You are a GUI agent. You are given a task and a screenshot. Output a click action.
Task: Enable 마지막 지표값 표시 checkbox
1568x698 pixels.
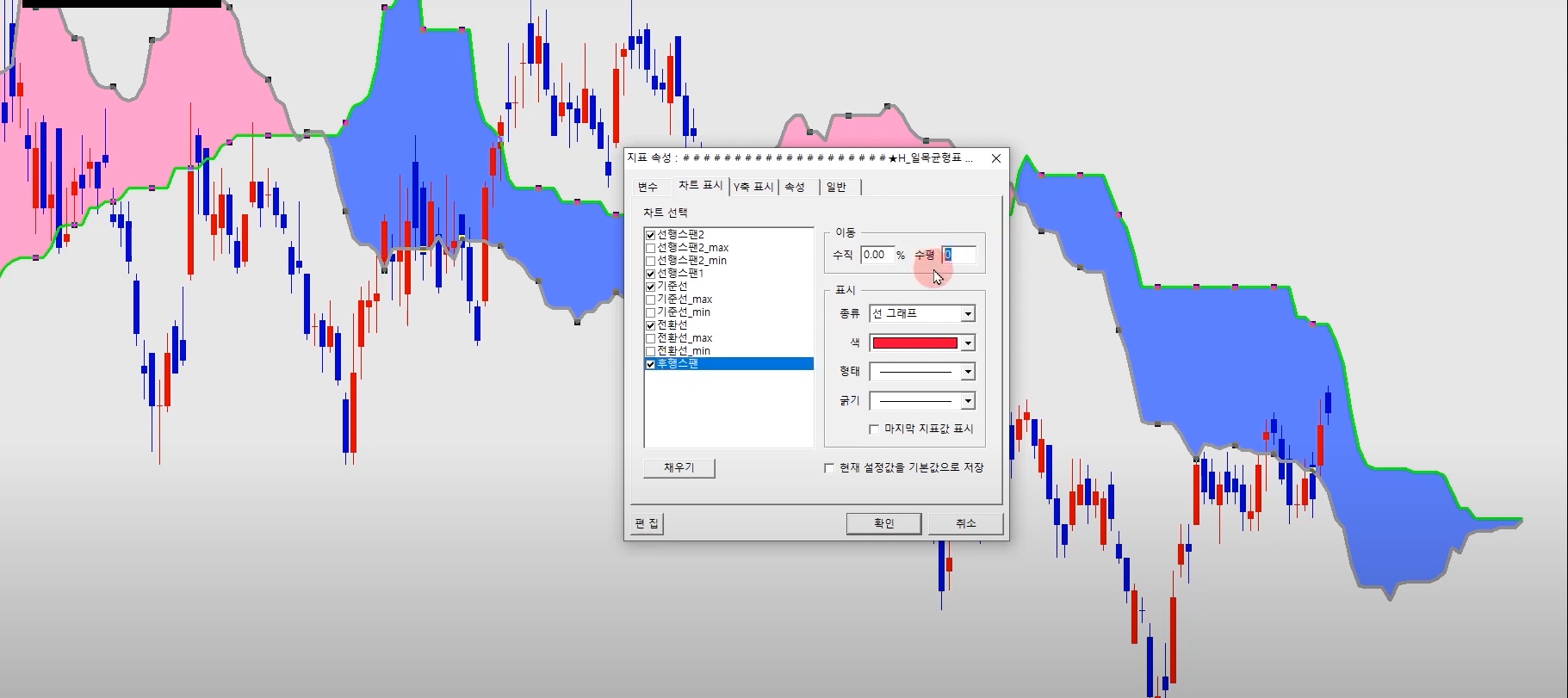click(x=874, y=429)
